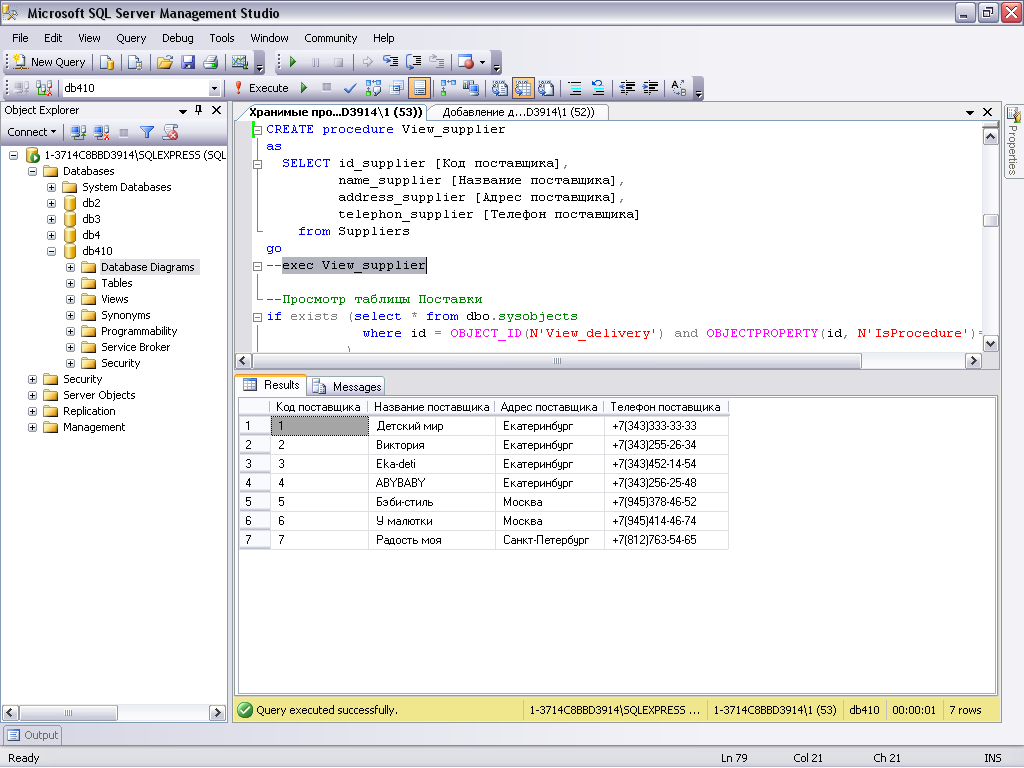Viewport: 1024px width, 768px height.
Task: Click the Санкт-Петербург cell
Action: pyautogui.click(x=549, y=540)
